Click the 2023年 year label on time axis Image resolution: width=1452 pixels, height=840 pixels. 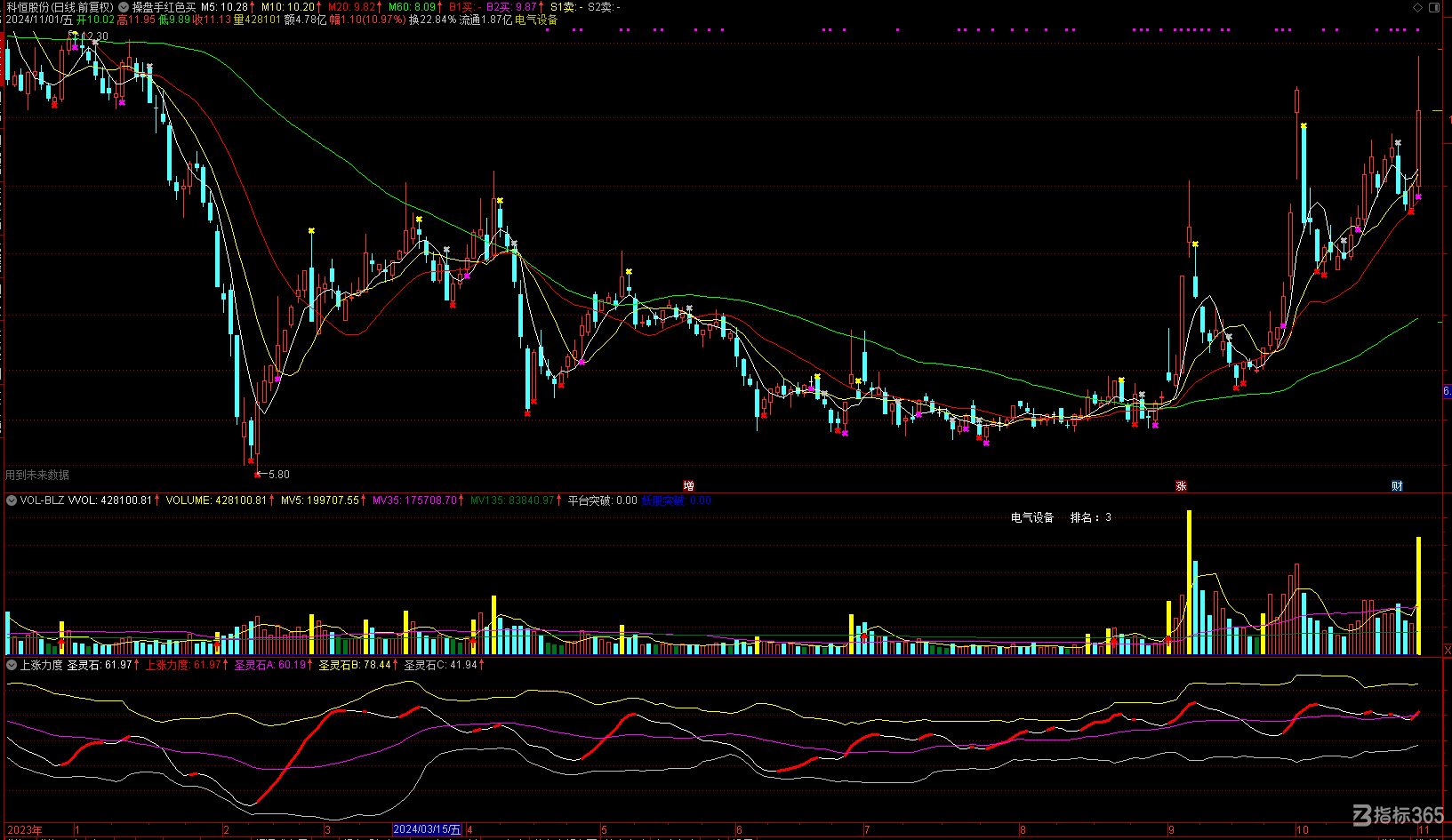click(24, 830)
